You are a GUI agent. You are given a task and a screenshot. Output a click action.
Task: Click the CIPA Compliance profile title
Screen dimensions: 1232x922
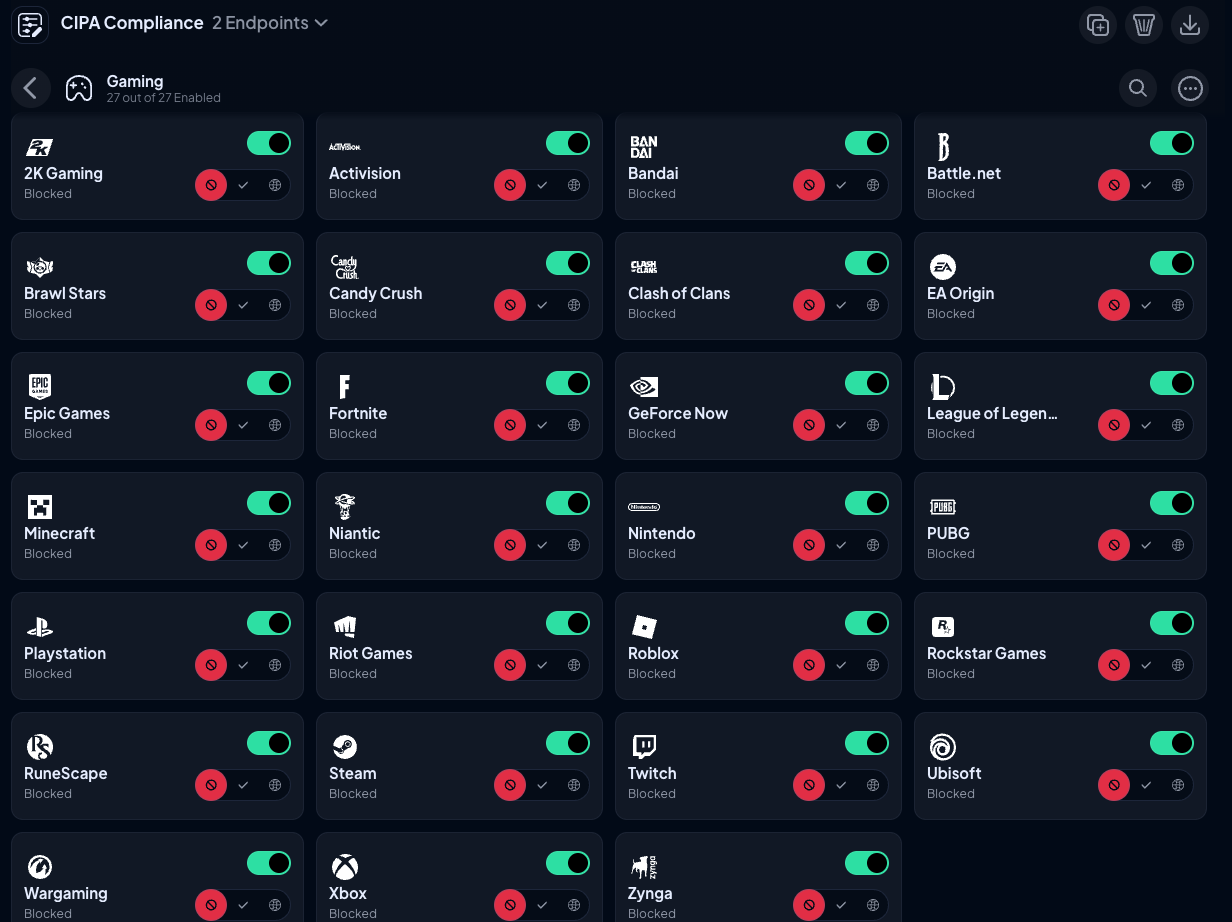point(132,23)
